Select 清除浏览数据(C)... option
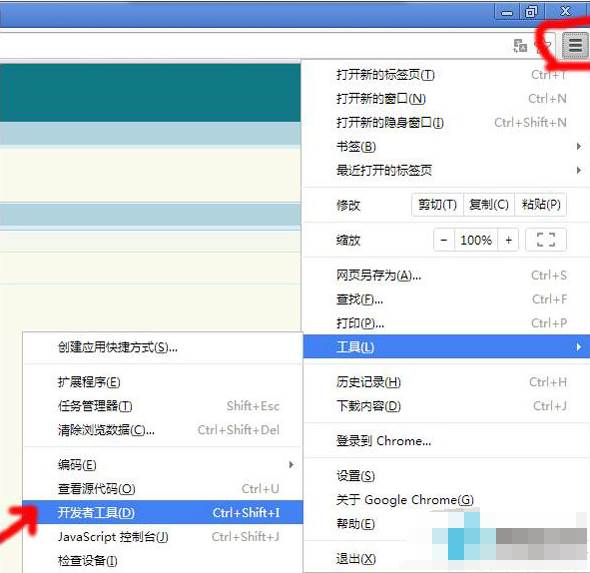 (163, 430)
